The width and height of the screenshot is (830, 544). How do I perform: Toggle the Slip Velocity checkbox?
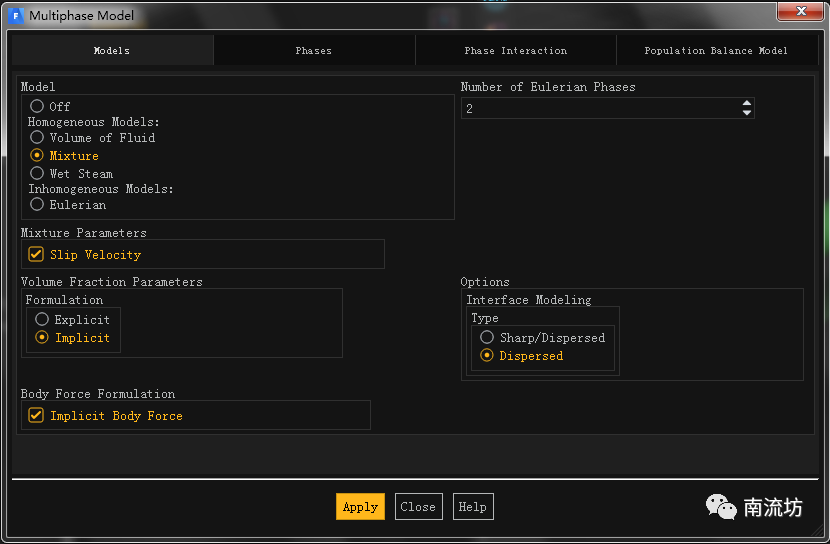point(36,254)
